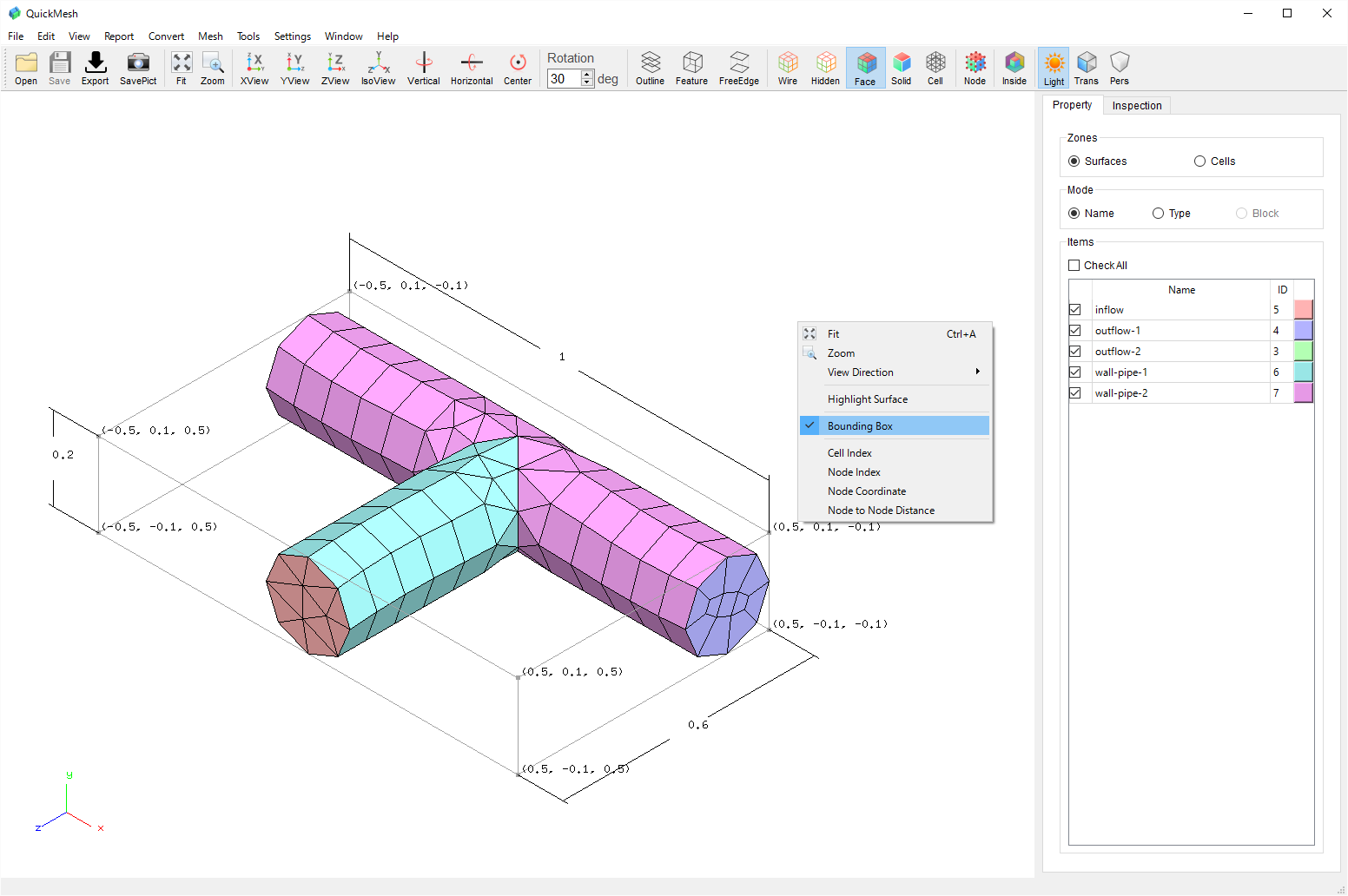Open the Convert menu
The image size is (1348, 896).
[166, 36]
